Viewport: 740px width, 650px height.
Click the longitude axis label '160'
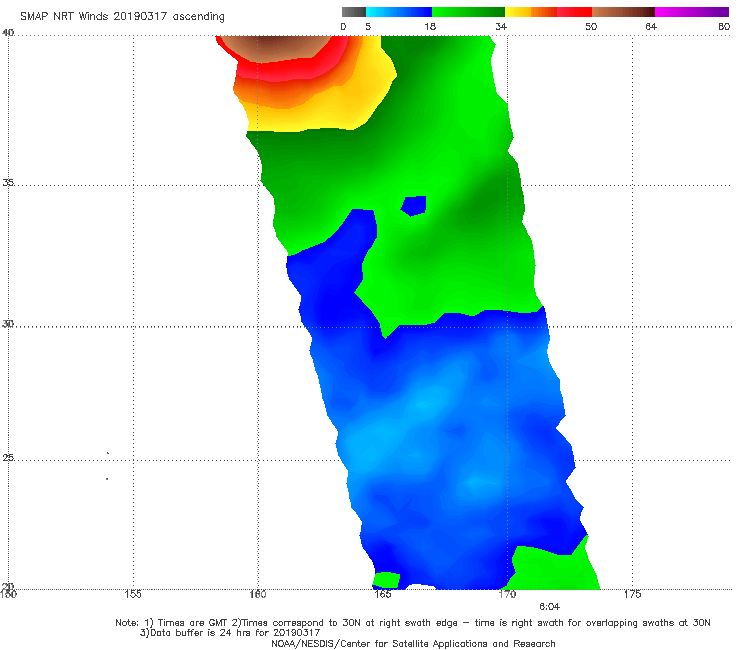258,594
